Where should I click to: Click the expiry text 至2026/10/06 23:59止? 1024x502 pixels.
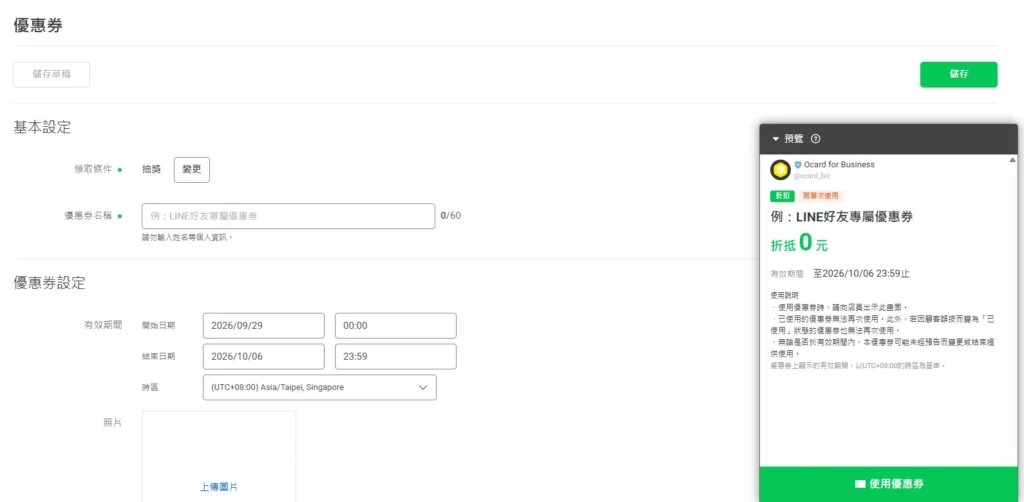click(861, 274)
